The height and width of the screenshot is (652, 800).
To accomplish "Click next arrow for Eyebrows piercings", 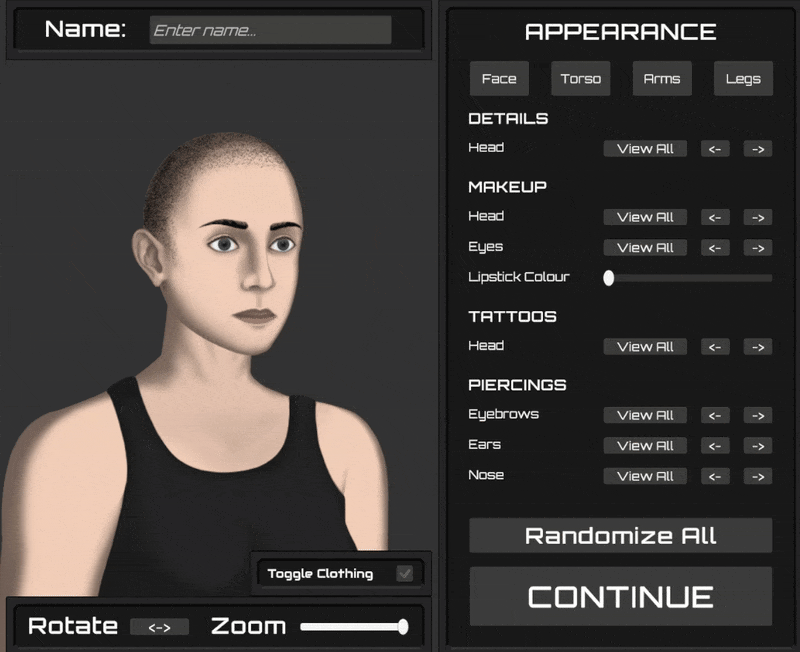I will click(757, 415).
